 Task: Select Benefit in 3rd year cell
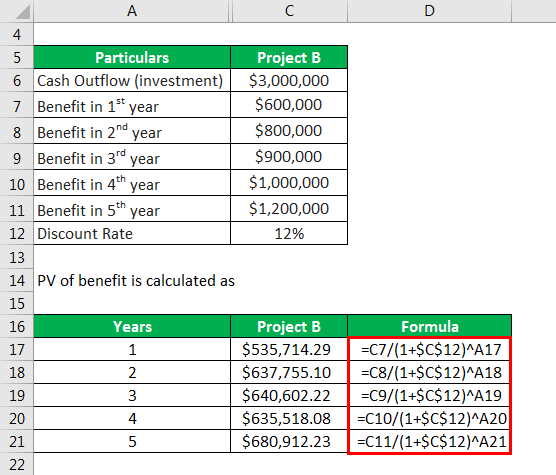[x=132, y=157]
